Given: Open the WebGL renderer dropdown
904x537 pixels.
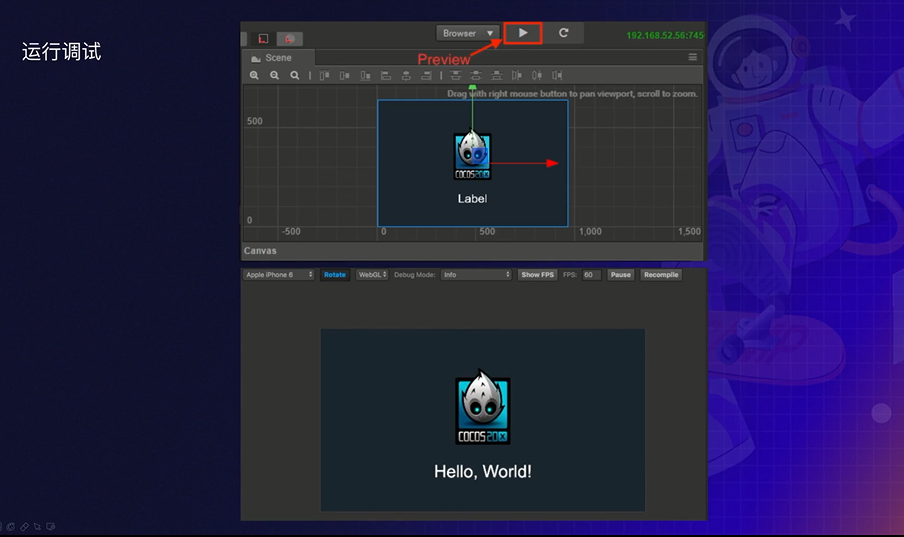Looking at the screenshot, I should pos(372,275).
